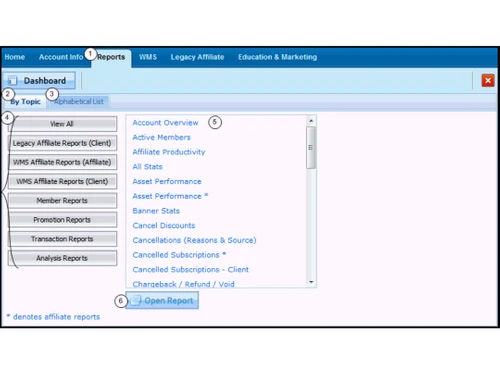
Task: Show Analysis Reports category
Action: [x=62, y=258]
